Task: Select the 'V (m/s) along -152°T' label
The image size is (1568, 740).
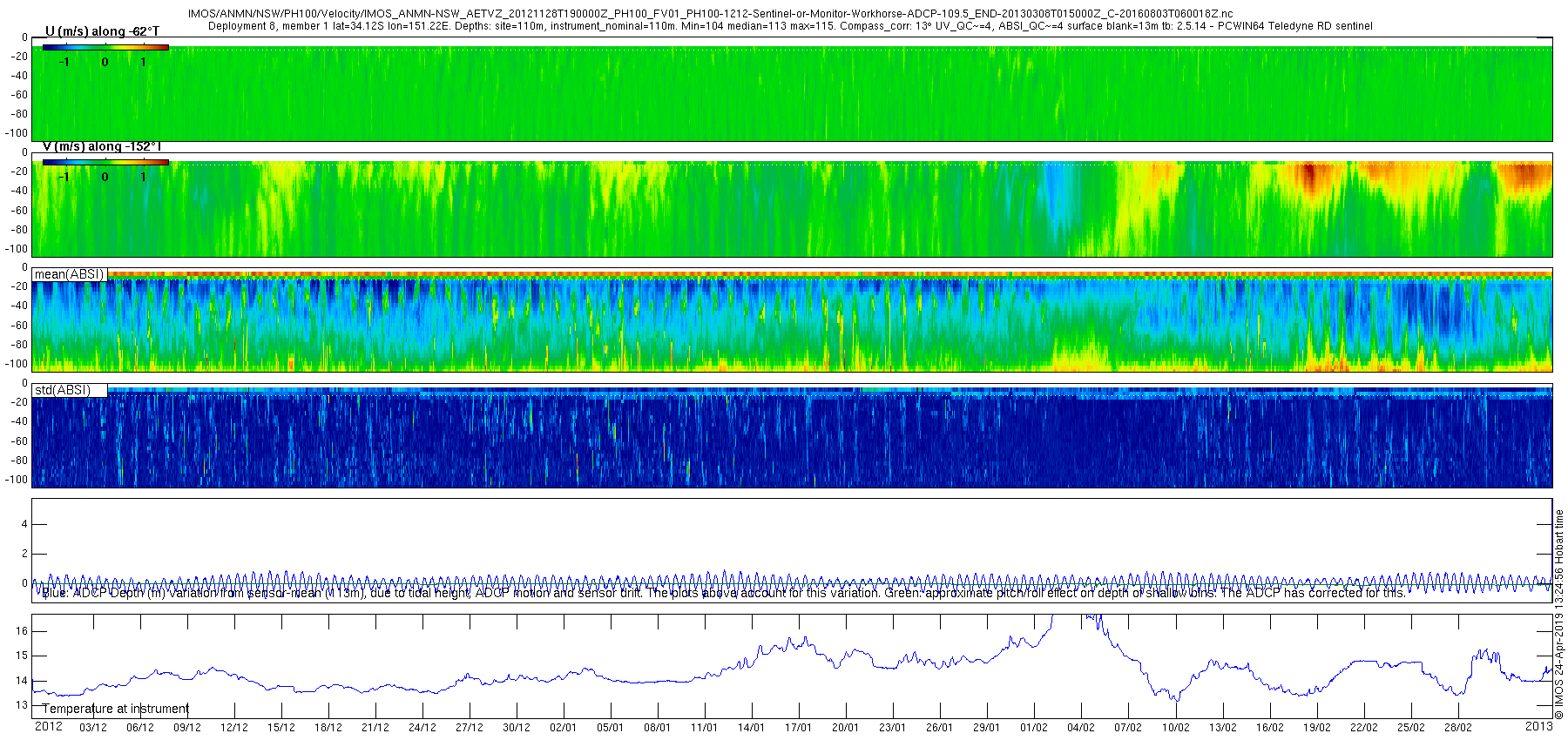Action: 102,146
